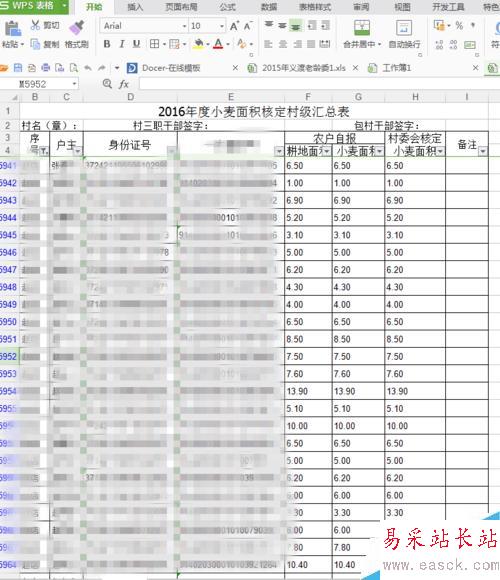The height and width of the screenshot is (580, 500).
Task: Switch to the Docer-在线模板 document tab
Action: pos(171,68)
